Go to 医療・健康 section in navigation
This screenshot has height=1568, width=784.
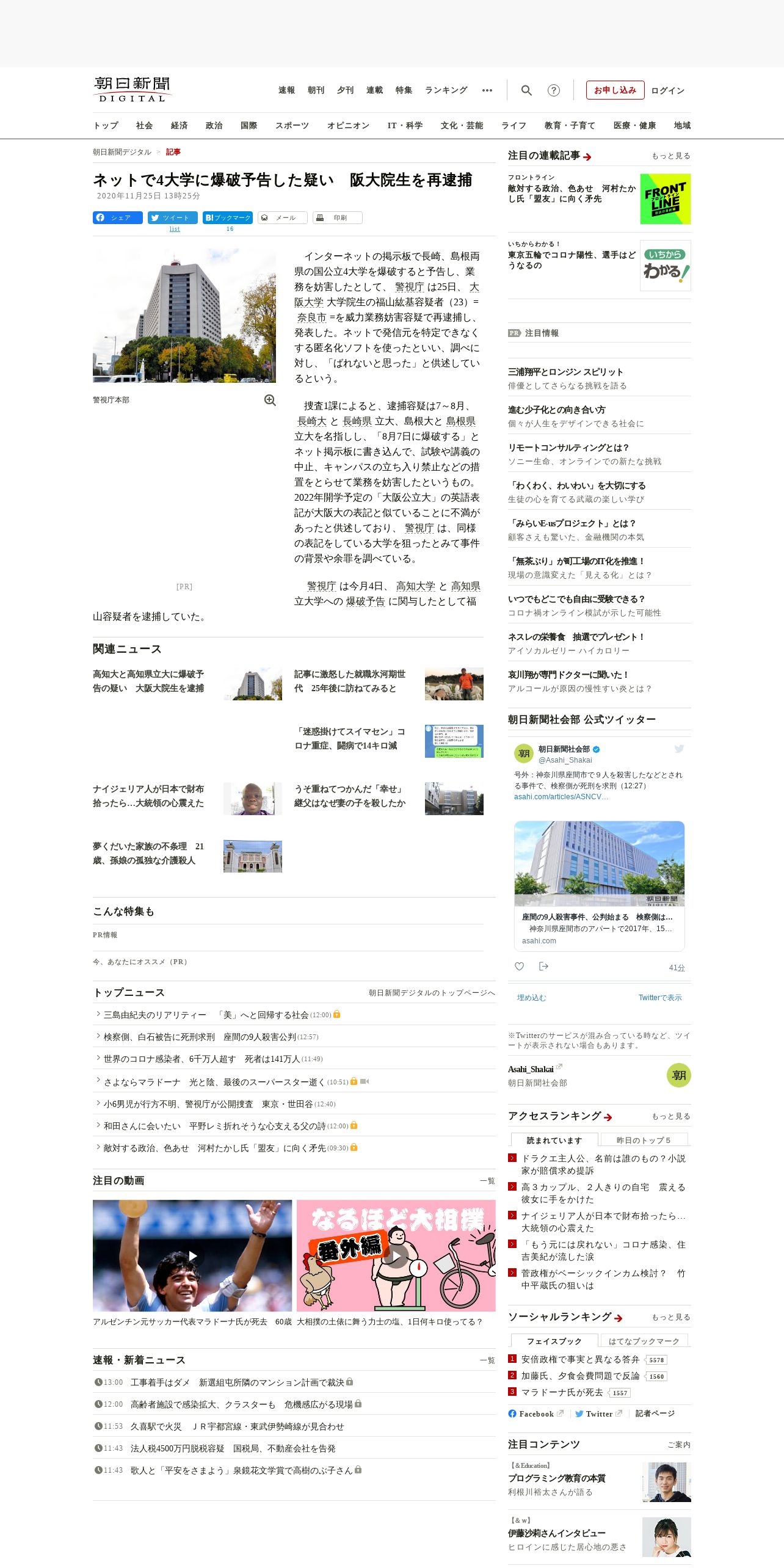pyautogui.click(x=634, y=125)
